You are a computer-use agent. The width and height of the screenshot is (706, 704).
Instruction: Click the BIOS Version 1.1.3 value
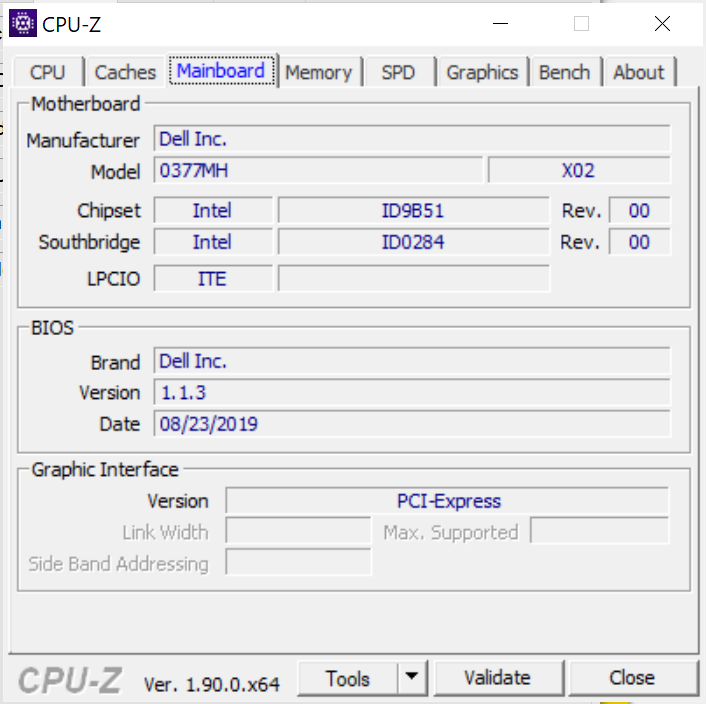[412, 393]
